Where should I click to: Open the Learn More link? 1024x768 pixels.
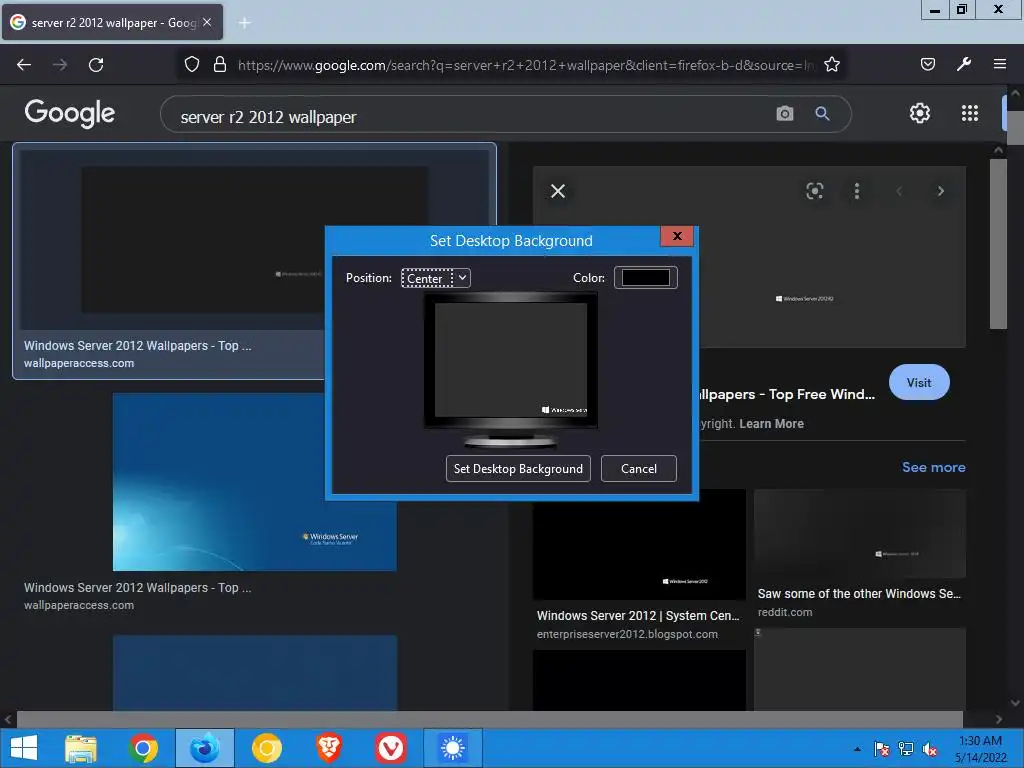click(x=771, y=423)
